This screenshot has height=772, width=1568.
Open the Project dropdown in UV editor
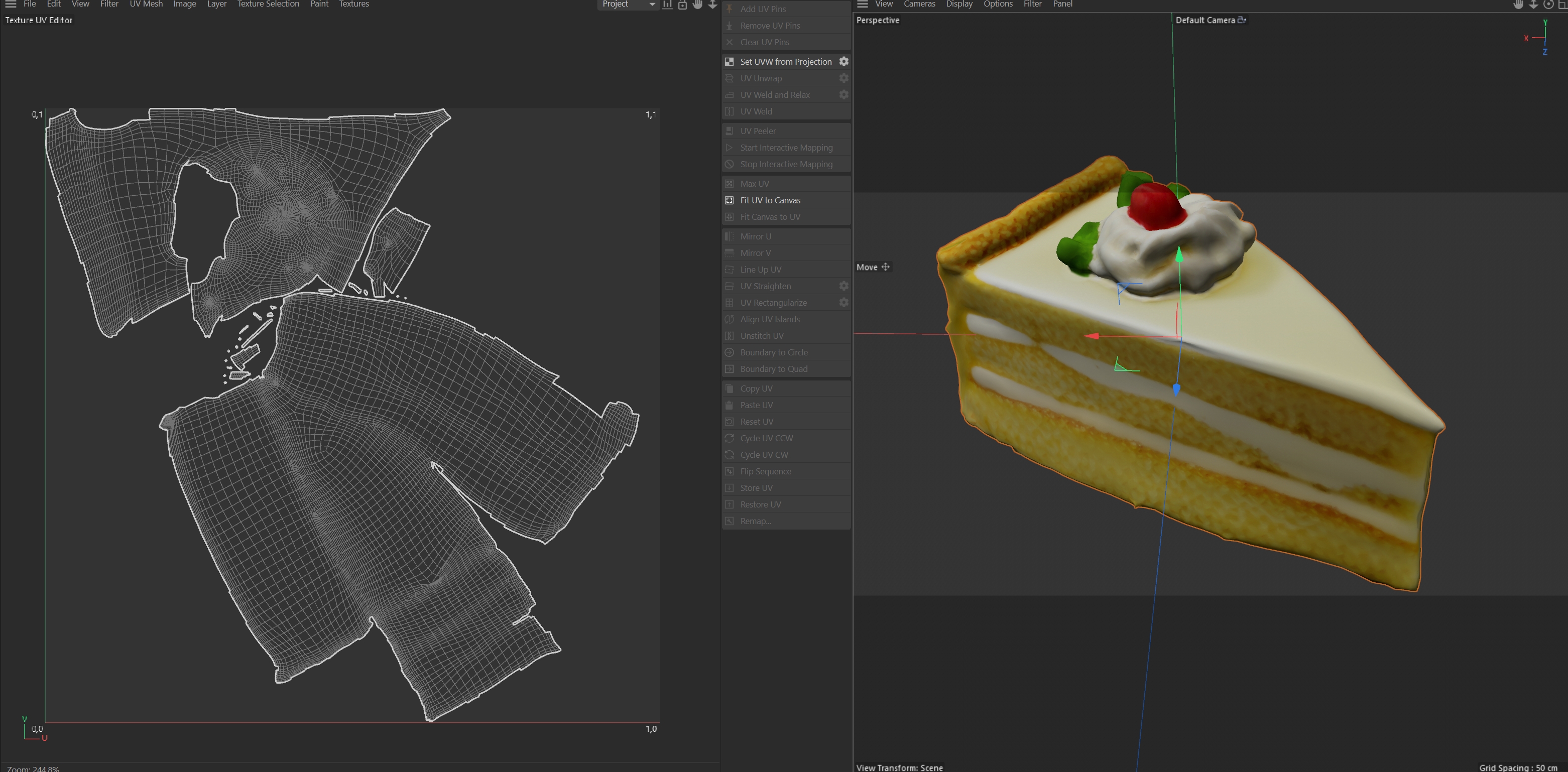628,4
